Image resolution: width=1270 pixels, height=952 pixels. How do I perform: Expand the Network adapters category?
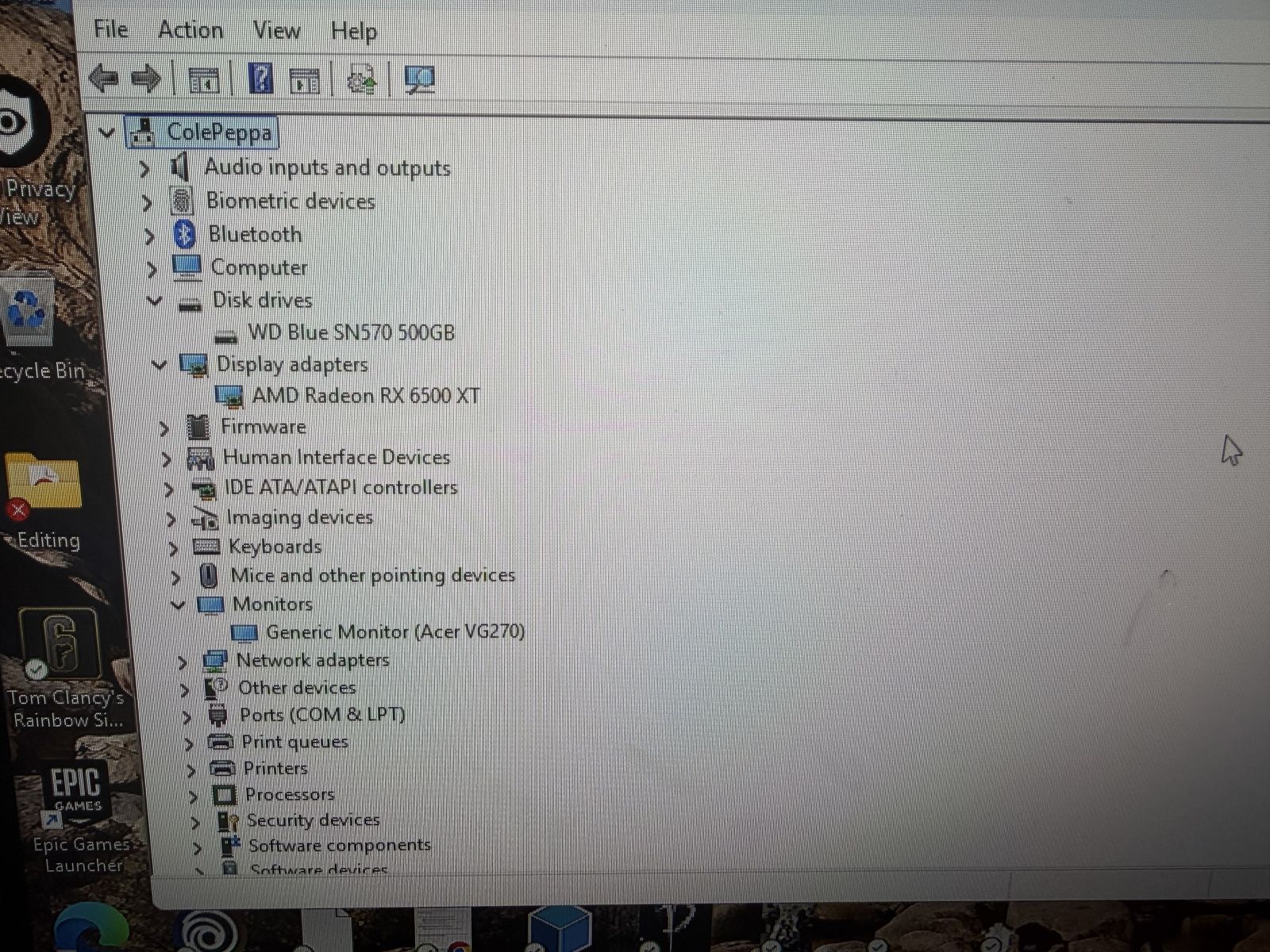[x=182, y=662]
